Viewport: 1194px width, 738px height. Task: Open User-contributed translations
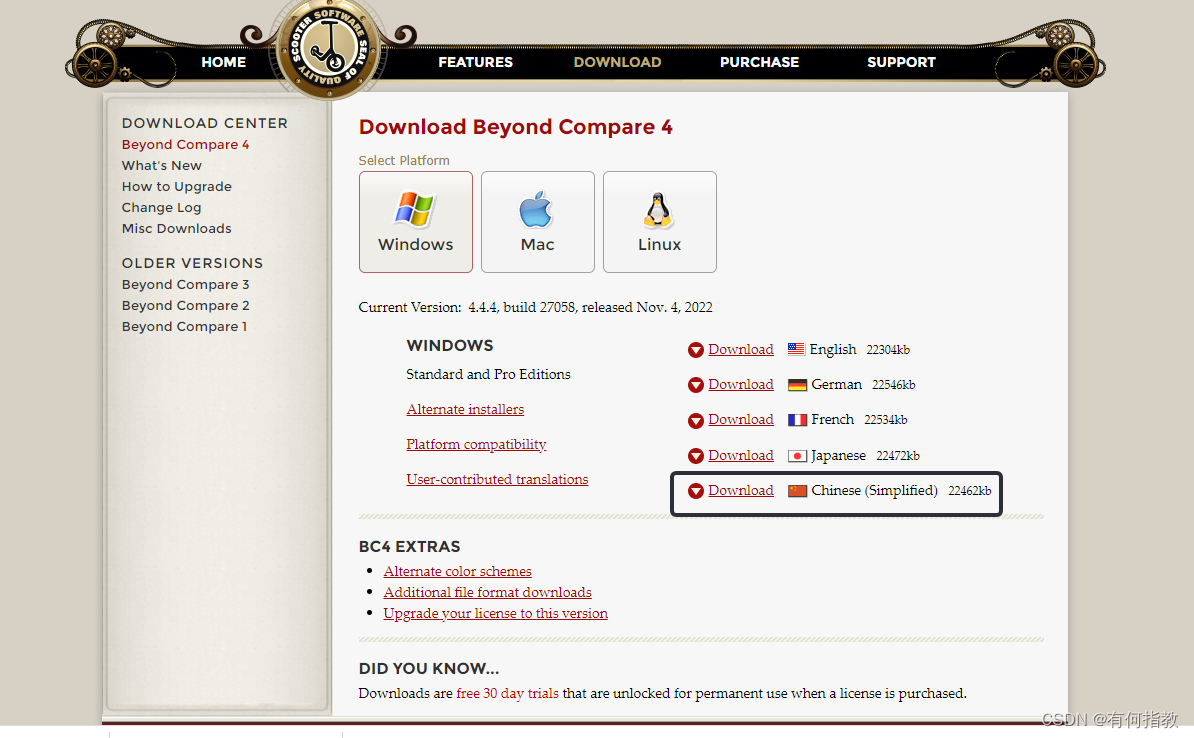pos(497,479)
